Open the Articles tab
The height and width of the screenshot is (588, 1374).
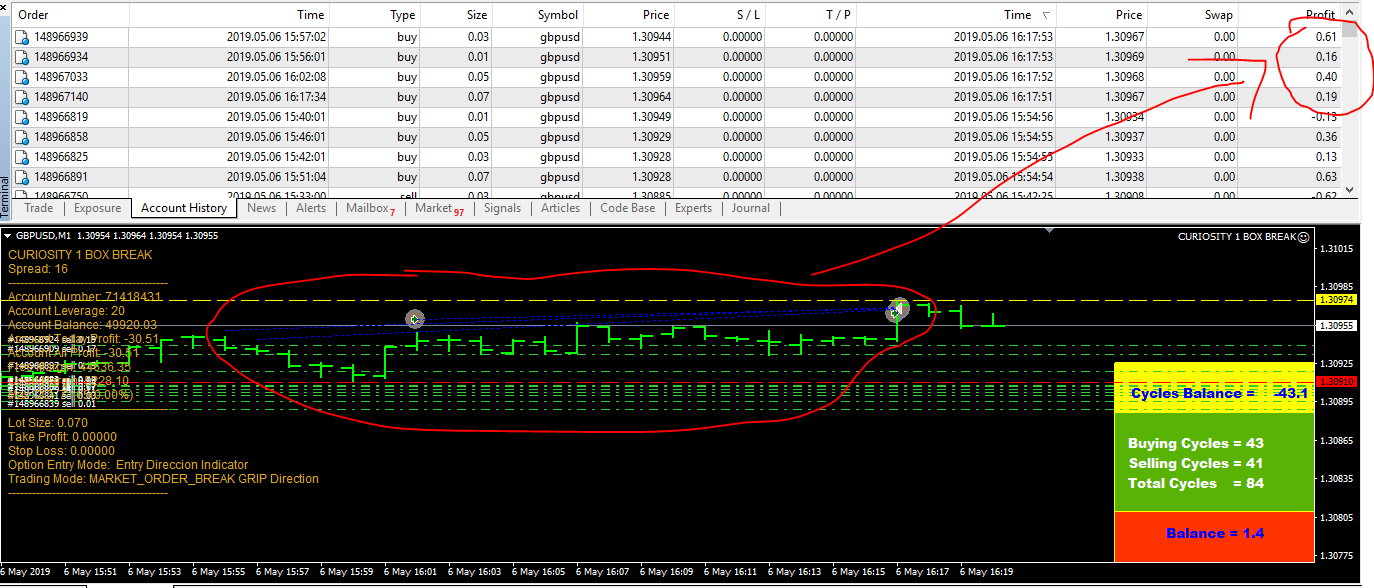(560, 208)
